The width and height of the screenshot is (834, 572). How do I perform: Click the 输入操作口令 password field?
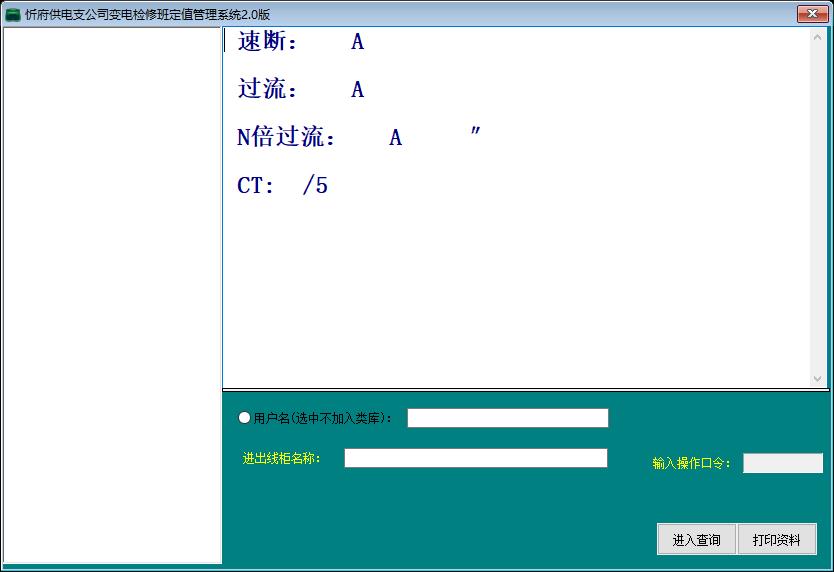coord(782,463)
